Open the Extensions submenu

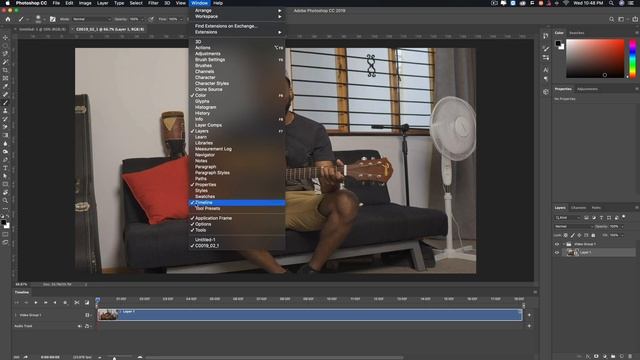tap(237, 32)
